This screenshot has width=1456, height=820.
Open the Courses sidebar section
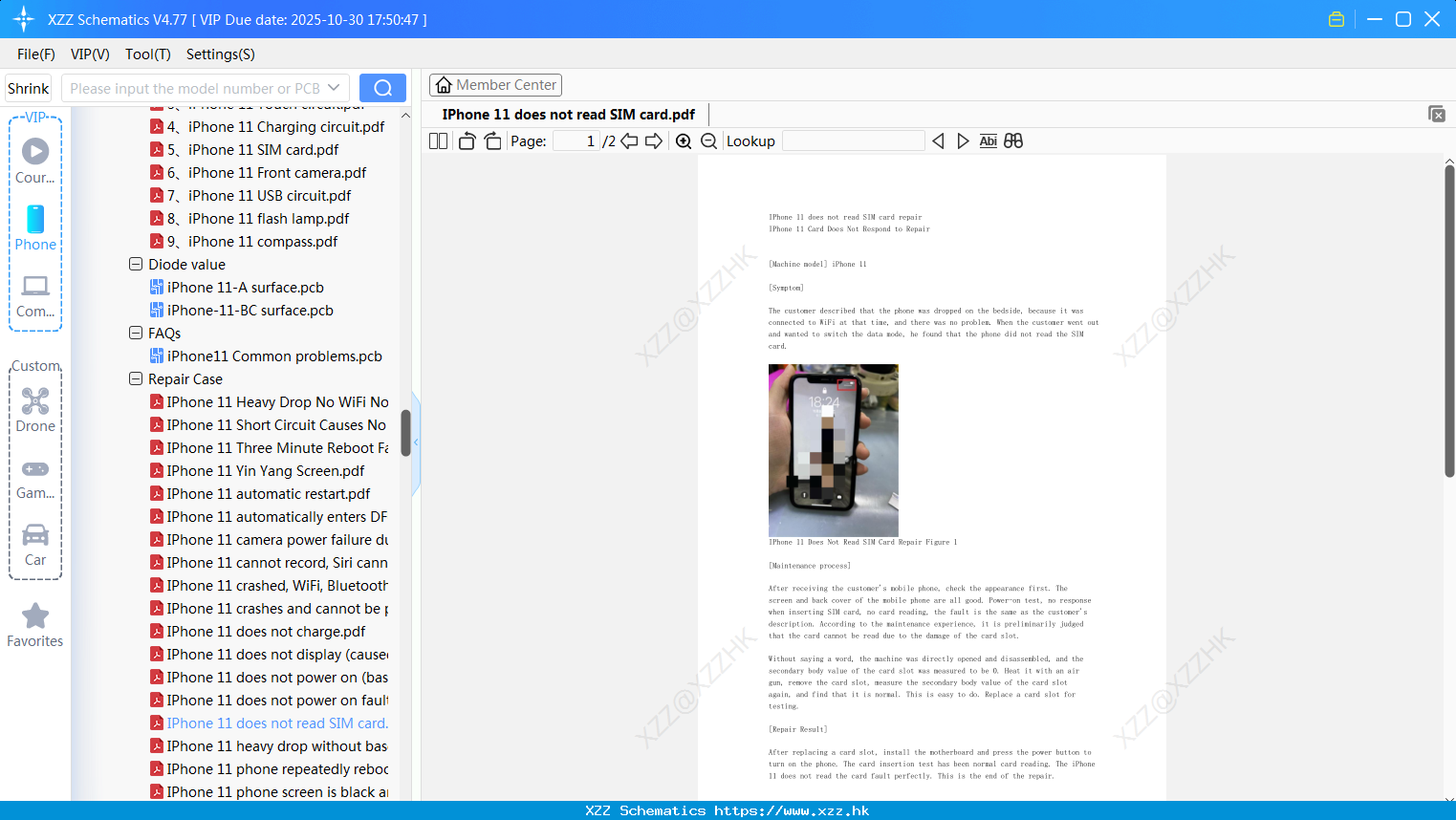[35, 162]
